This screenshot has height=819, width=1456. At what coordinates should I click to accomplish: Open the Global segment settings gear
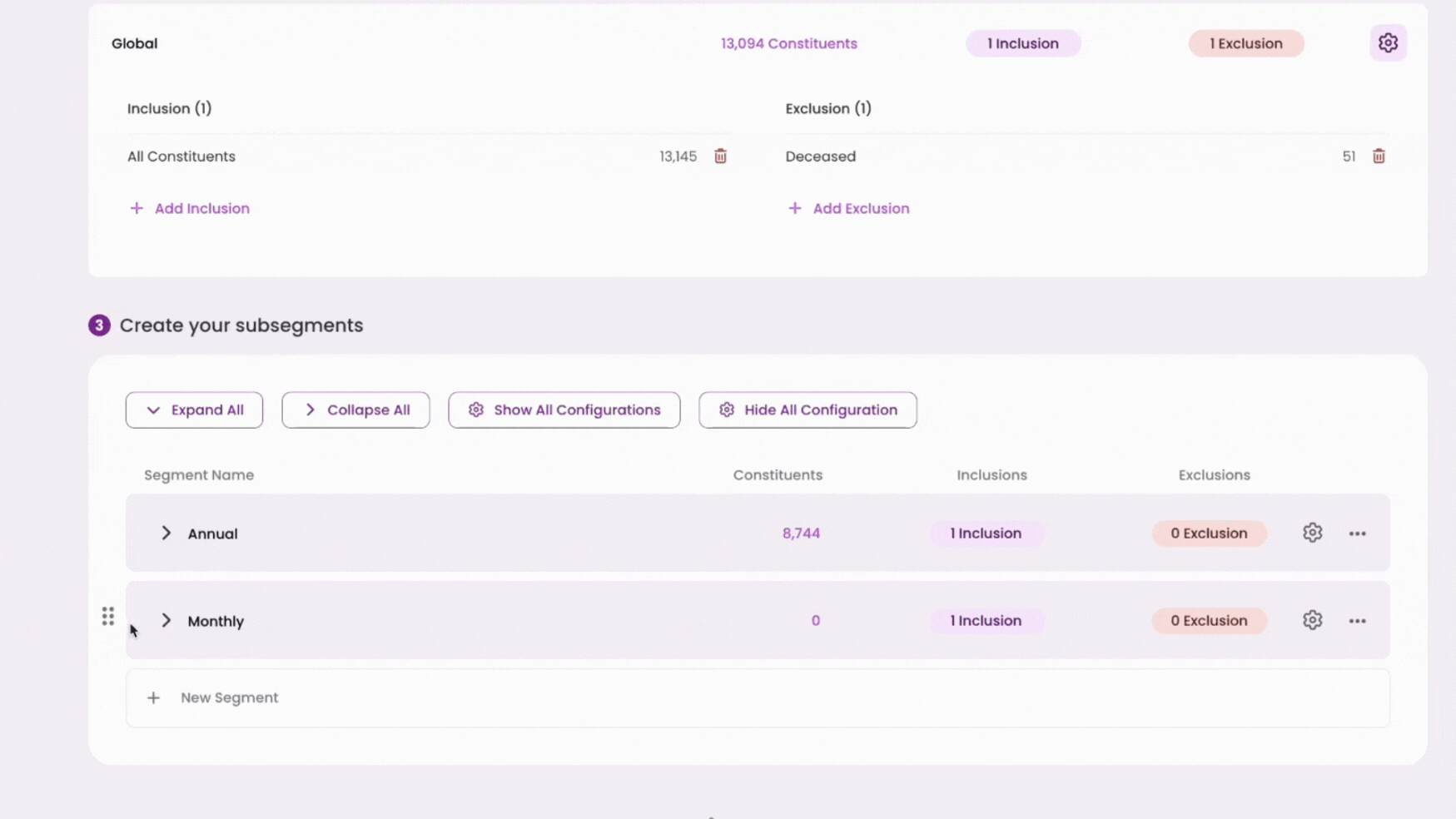pos(1388,43)
